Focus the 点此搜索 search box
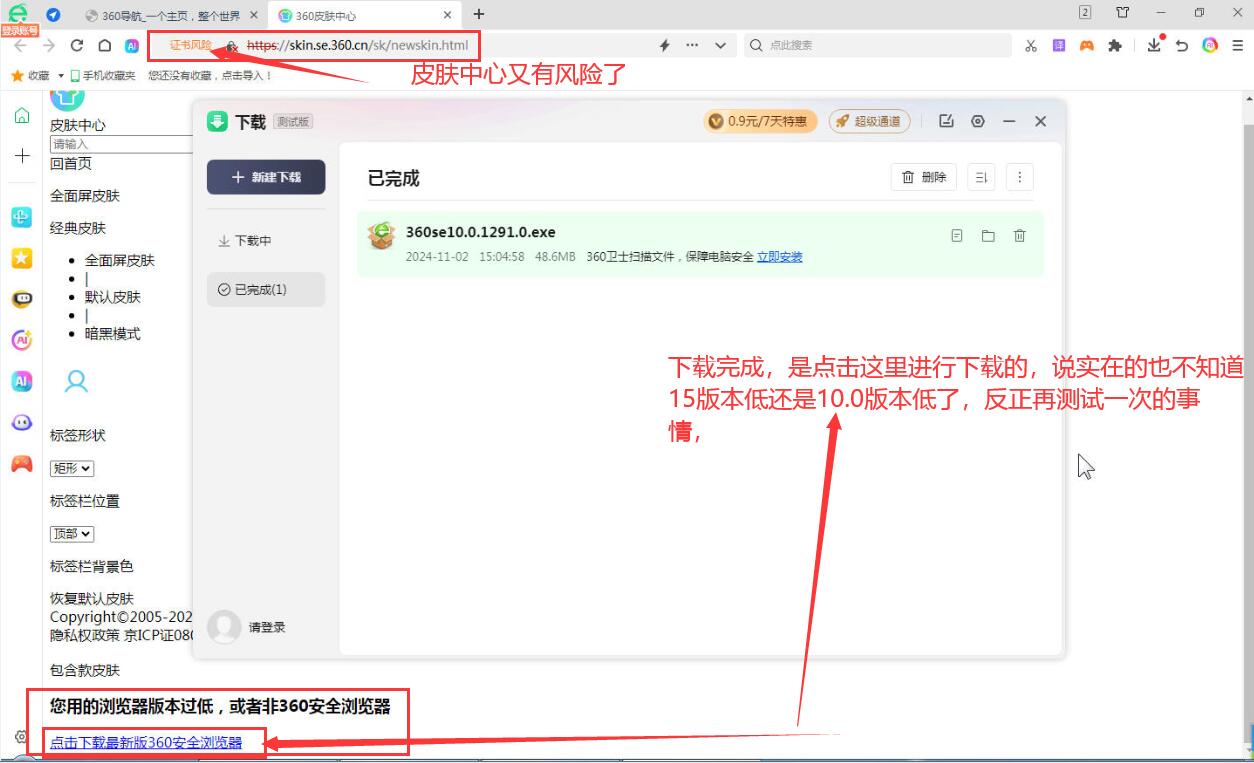Image resolution: width=1254 pixels, height=763 pixels. [x=879, y=45]
